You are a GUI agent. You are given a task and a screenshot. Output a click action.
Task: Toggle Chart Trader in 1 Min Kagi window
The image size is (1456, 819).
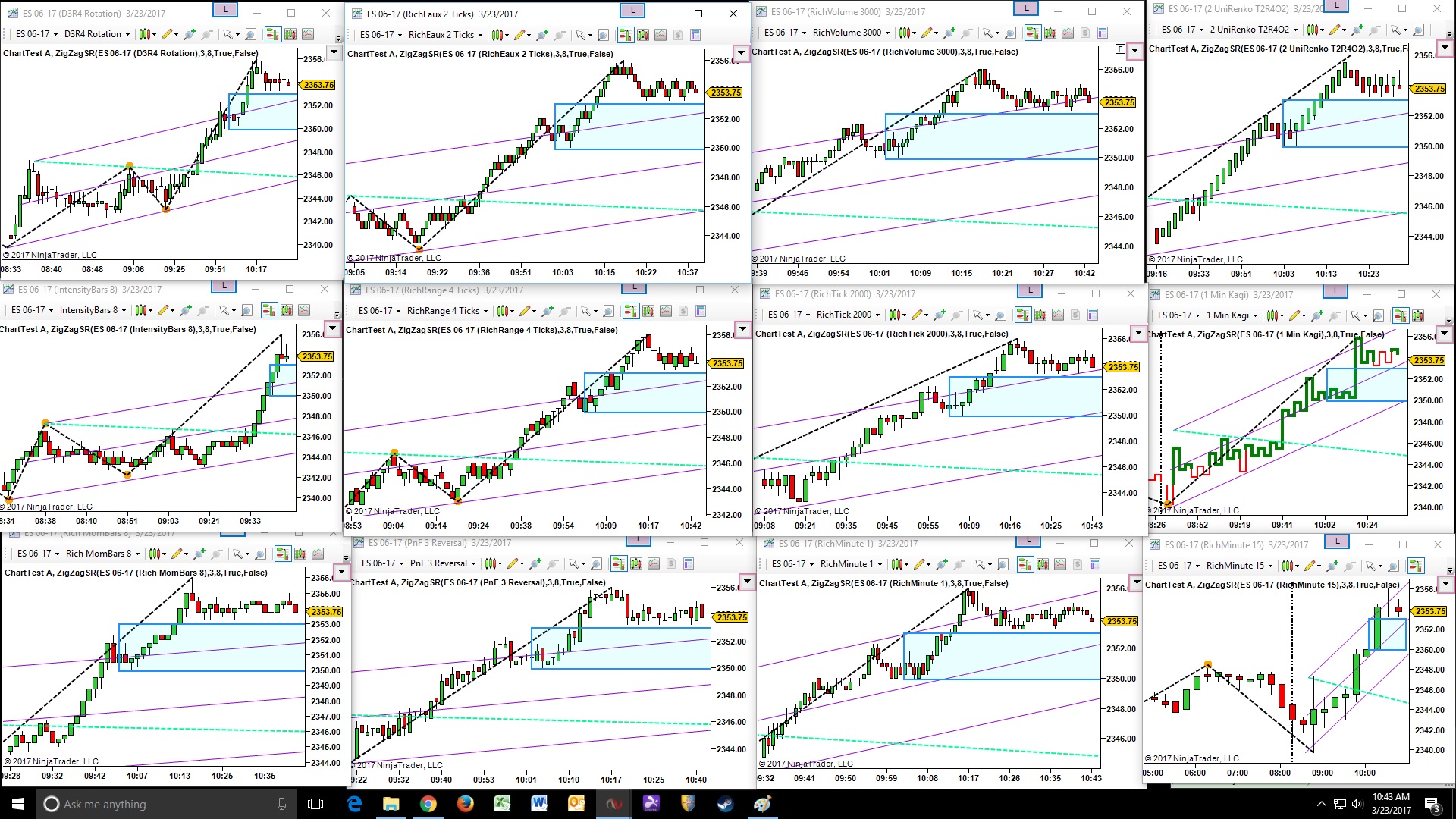[x=1400, y=315]
